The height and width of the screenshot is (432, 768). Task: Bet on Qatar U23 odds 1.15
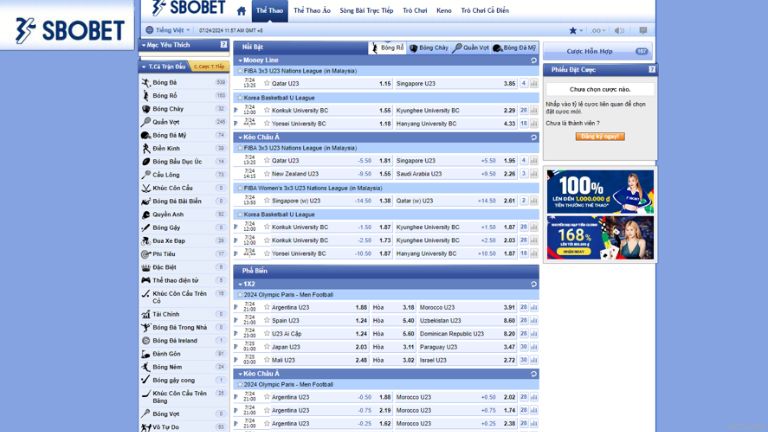385,84
